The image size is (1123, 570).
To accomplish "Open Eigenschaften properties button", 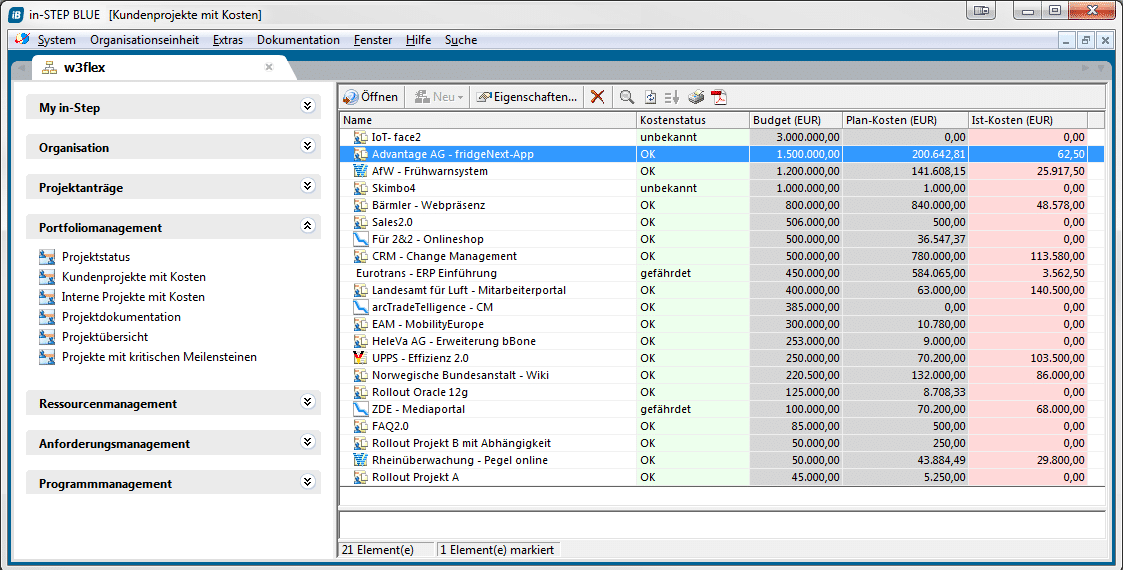I will pos(527,97).
